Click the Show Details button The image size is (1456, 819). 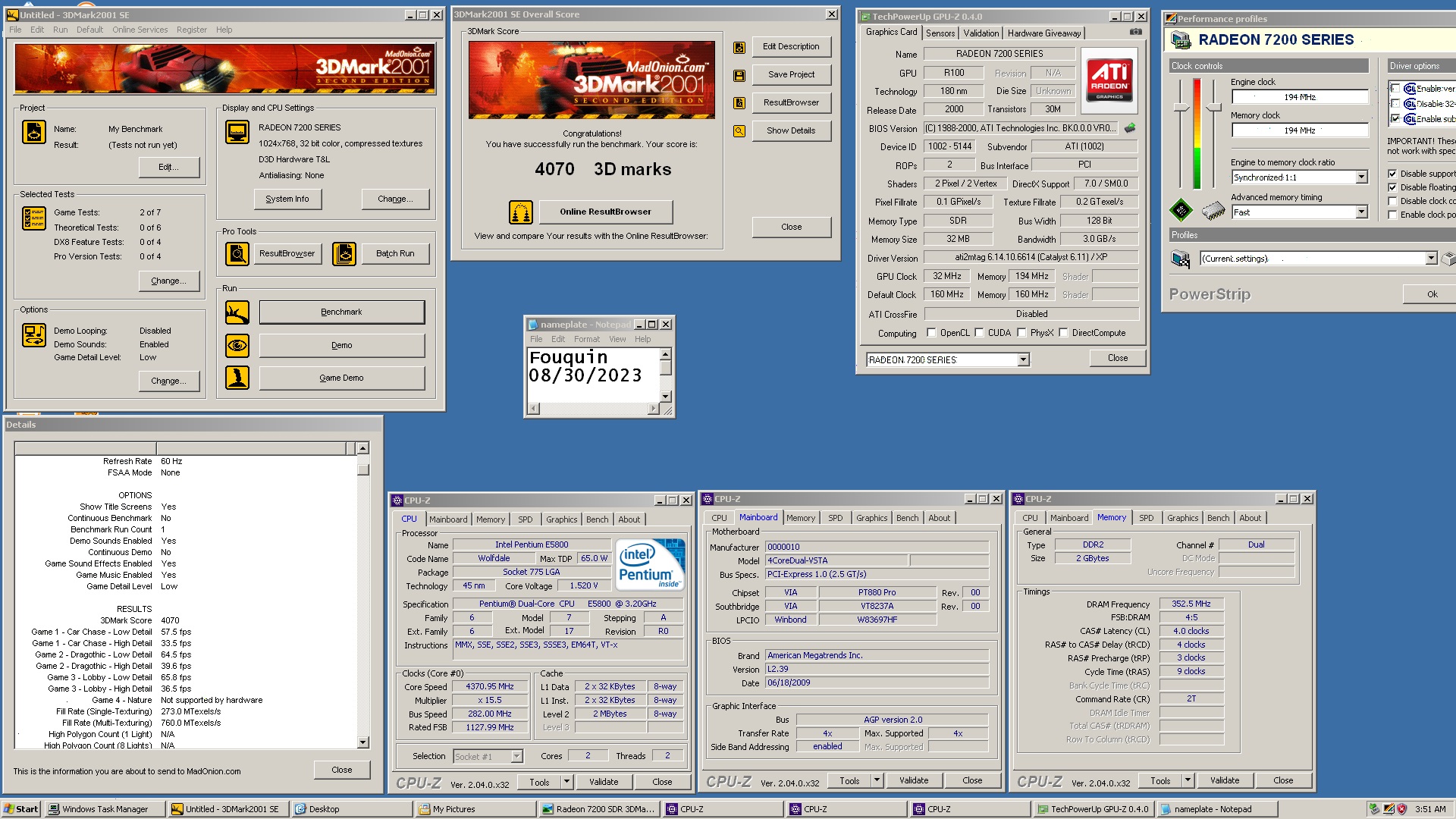[791, 130]
